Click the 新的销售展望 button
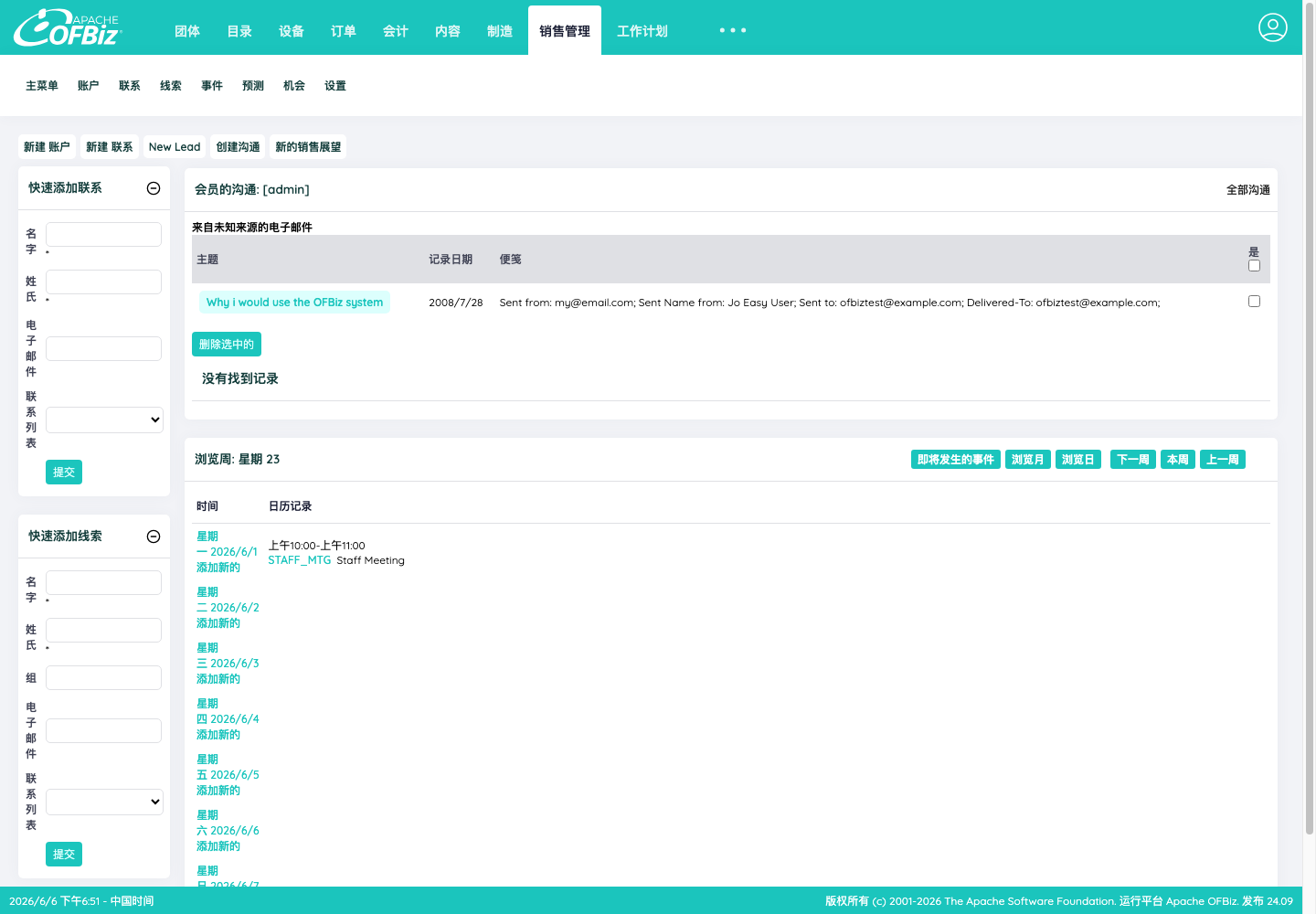Screen dimensions: 1316x914 pos(308,147)
